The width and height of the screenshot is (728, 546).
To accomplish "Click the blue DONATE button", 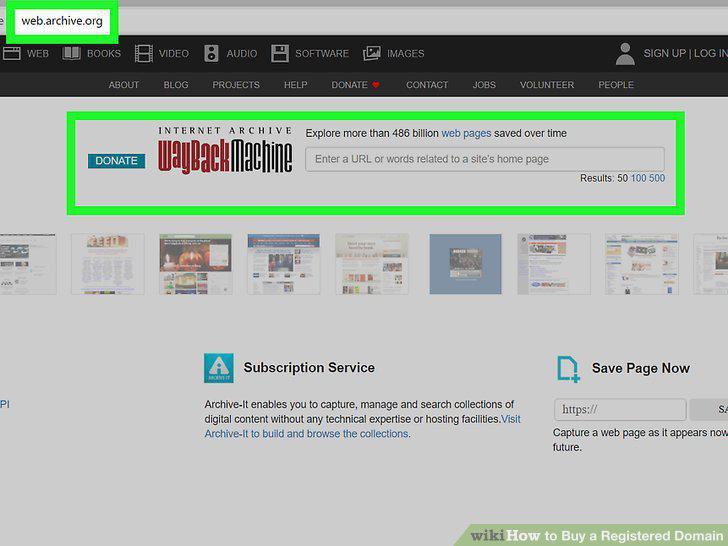I will pos(117,161).
